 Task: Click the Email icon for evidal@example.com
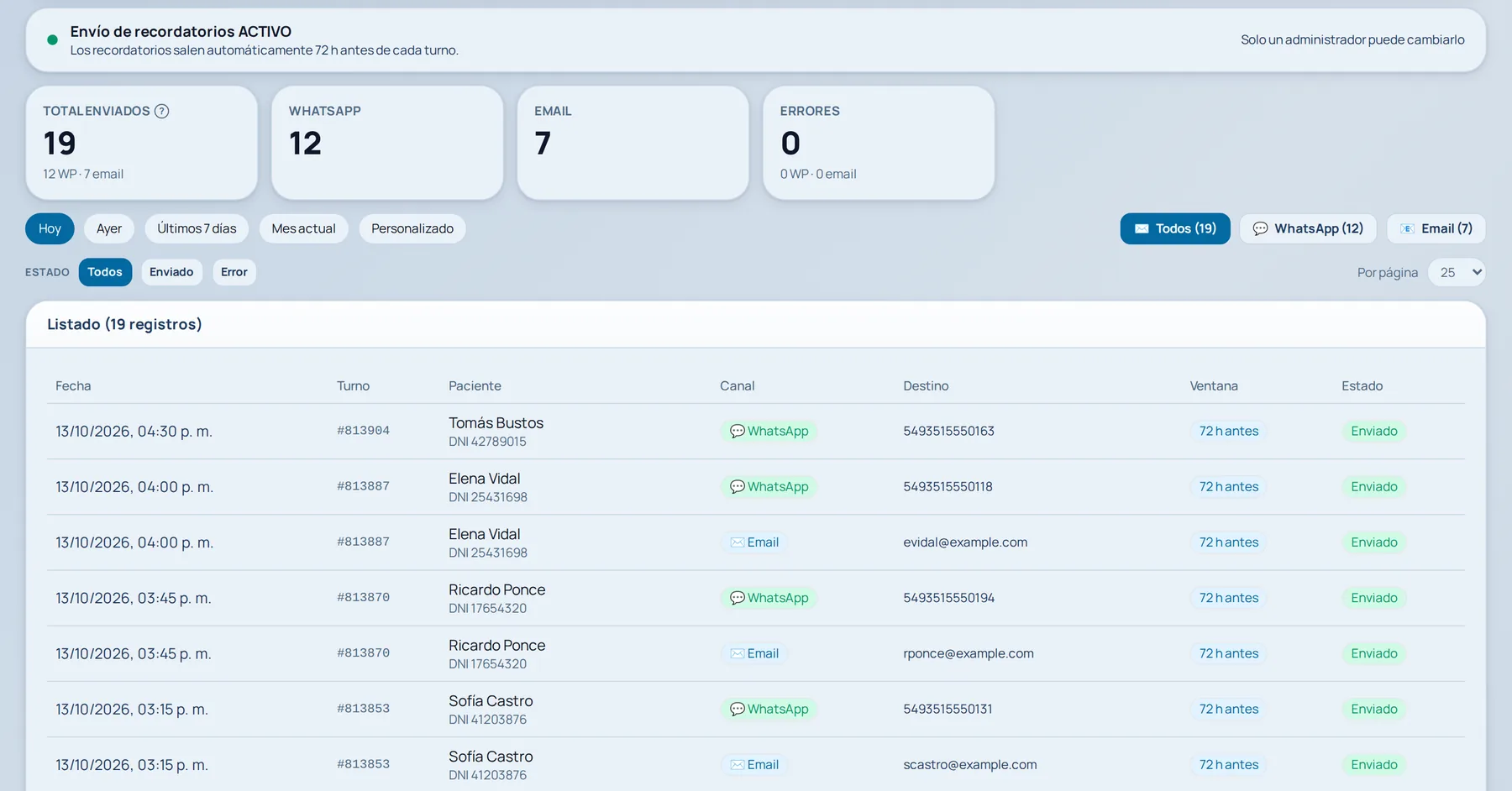(738, 542)
